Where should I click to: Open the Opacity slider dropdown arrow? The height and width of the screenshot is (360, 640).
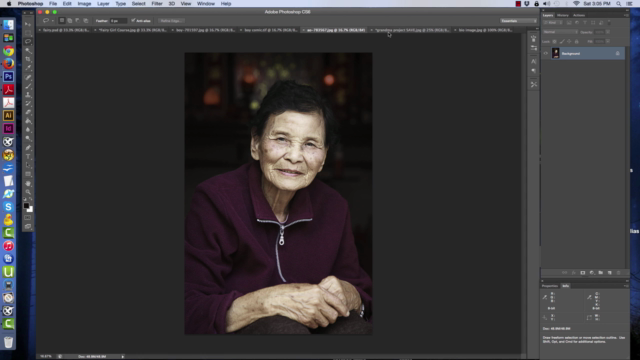(x=608, y=32)
